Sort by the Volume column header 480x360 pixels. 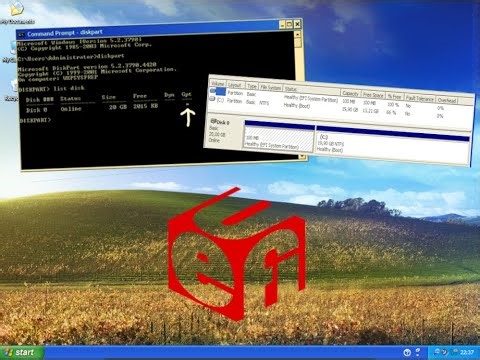point(218,83)
